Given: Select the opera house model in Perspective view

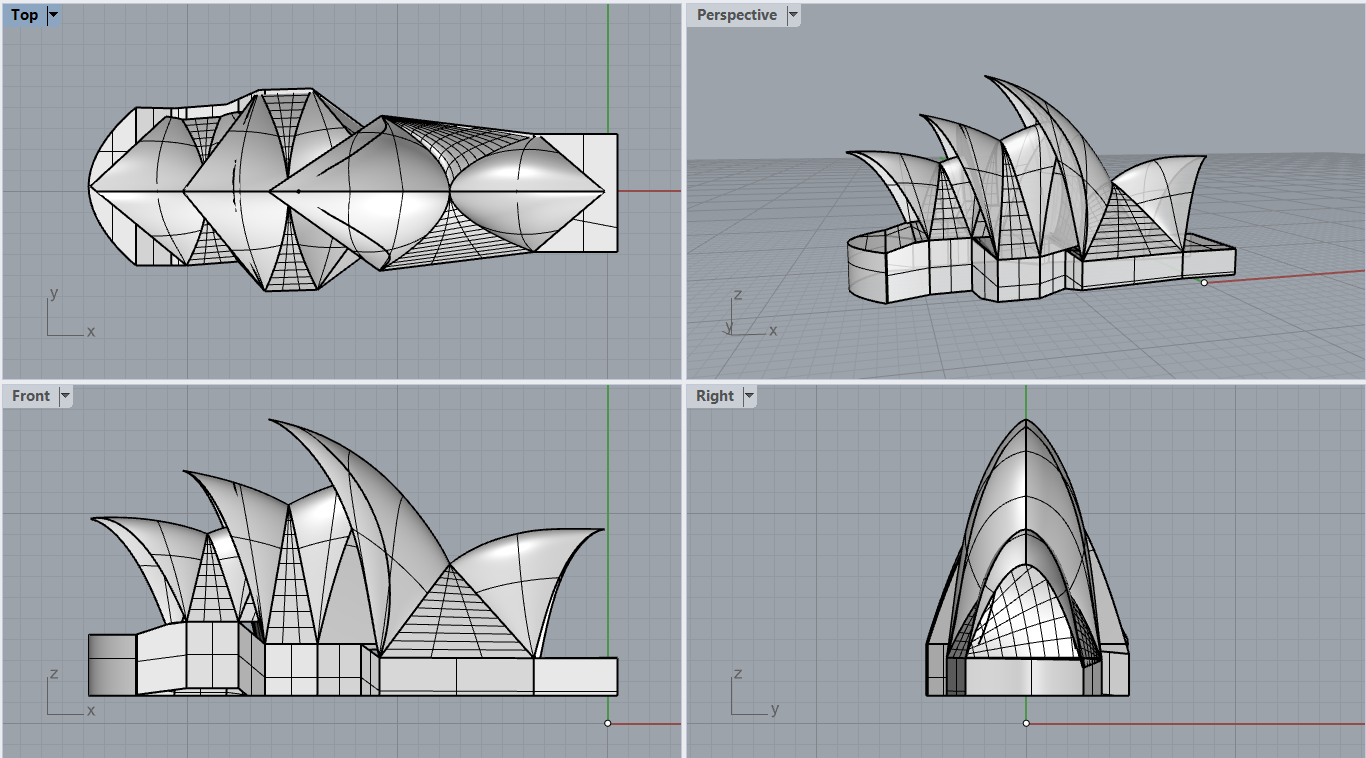Looking at the screenshot, I should 1040,190.
